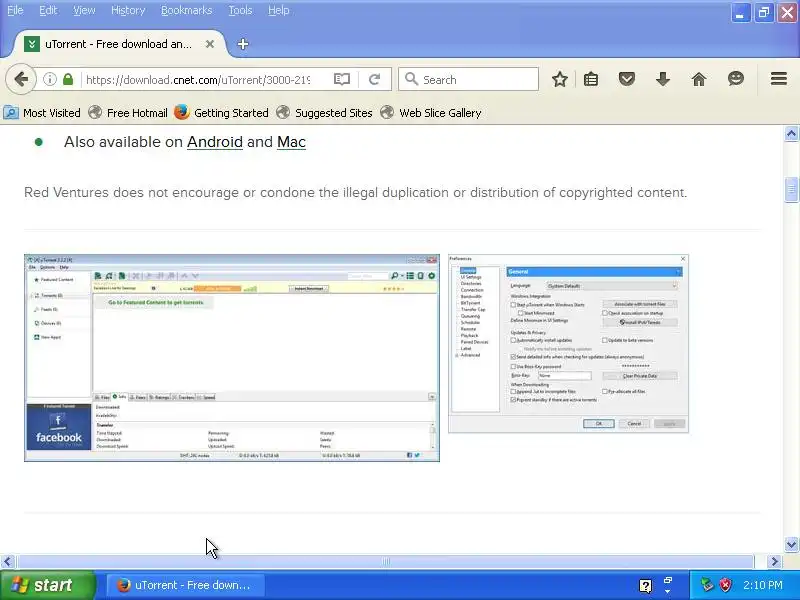800x600 pixels.
Task: Follow the Mac link
Action: coord(291,142)
